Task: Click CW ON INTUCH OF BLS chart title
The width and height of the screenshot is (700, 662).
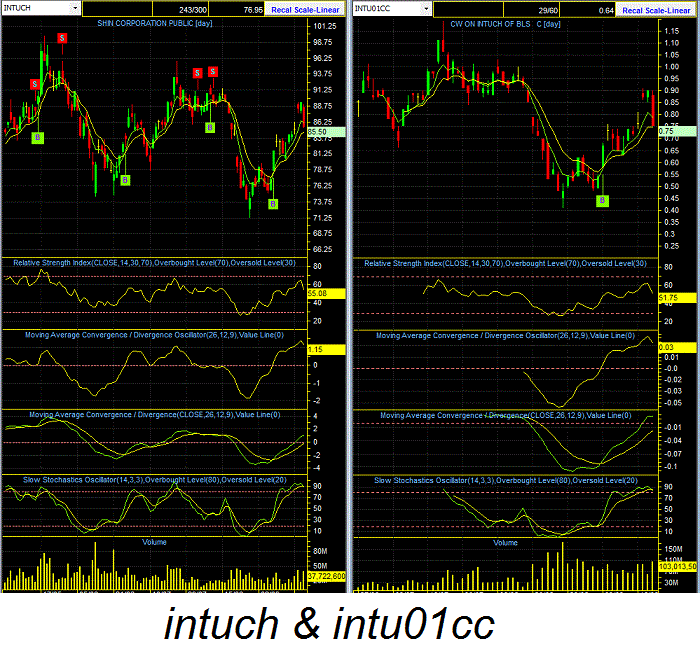Action: coord(505,24)
